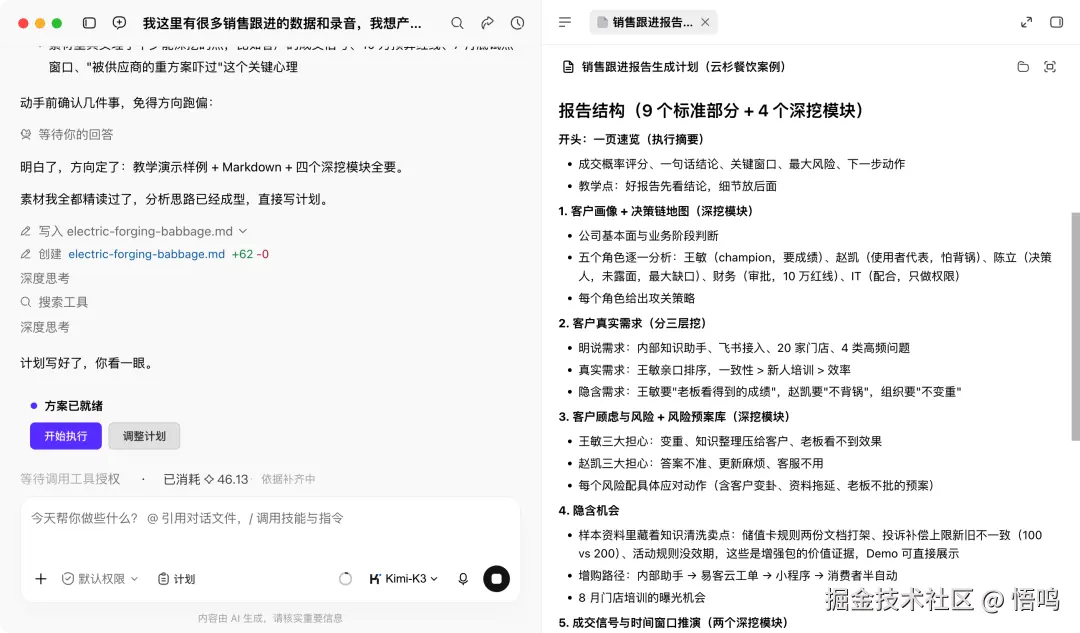This screenshot has height=633, width=1080.
Task: Click section heading 4. 隐含机会
Action: (x=588, y=510)
